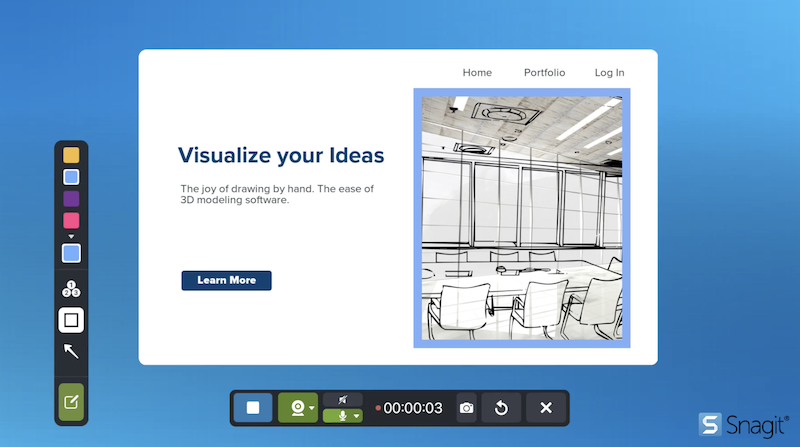The height and width of the screenshot is (447, 800).
Task: Open the webcam options dropdown arrow
Action: click(x=312, y=408)
